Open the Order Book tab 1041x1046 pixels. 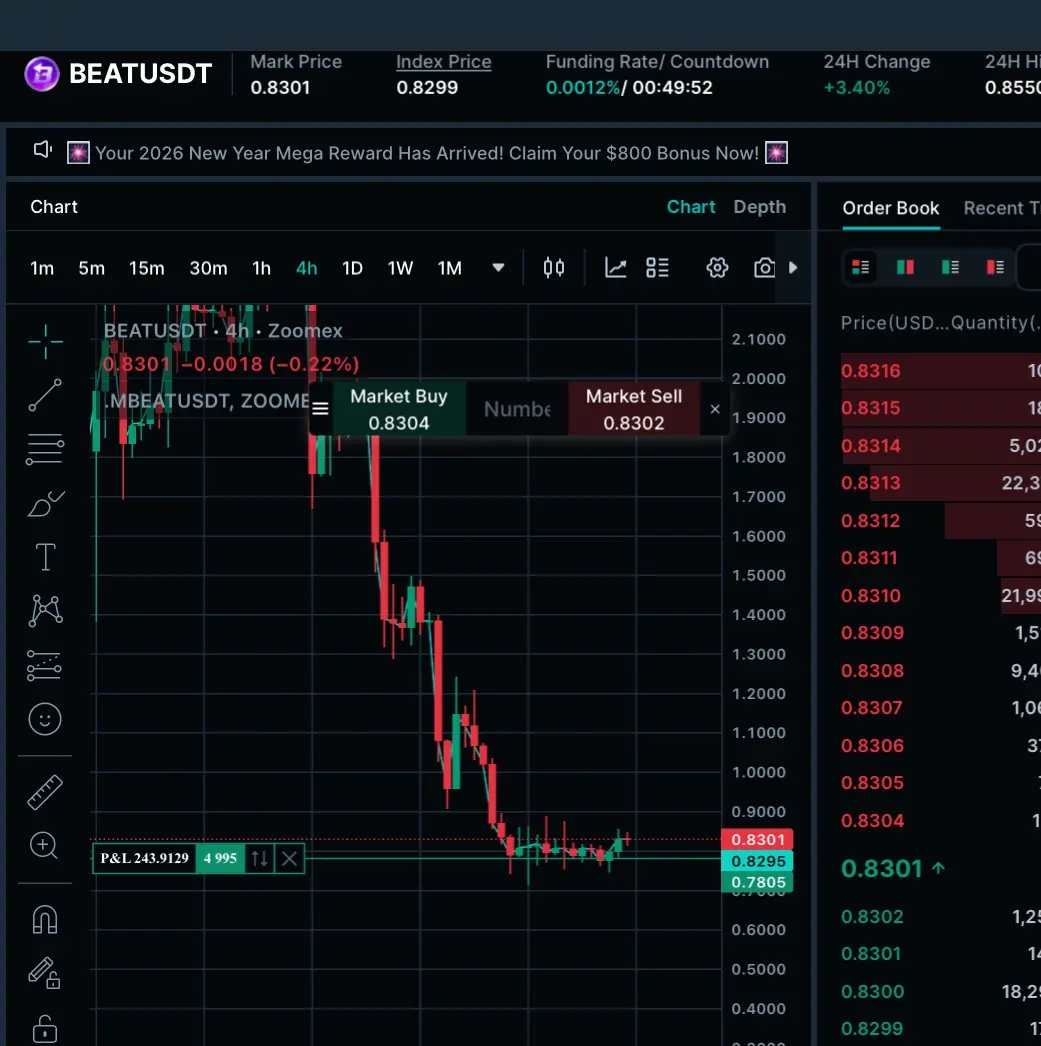pos(890,208)
